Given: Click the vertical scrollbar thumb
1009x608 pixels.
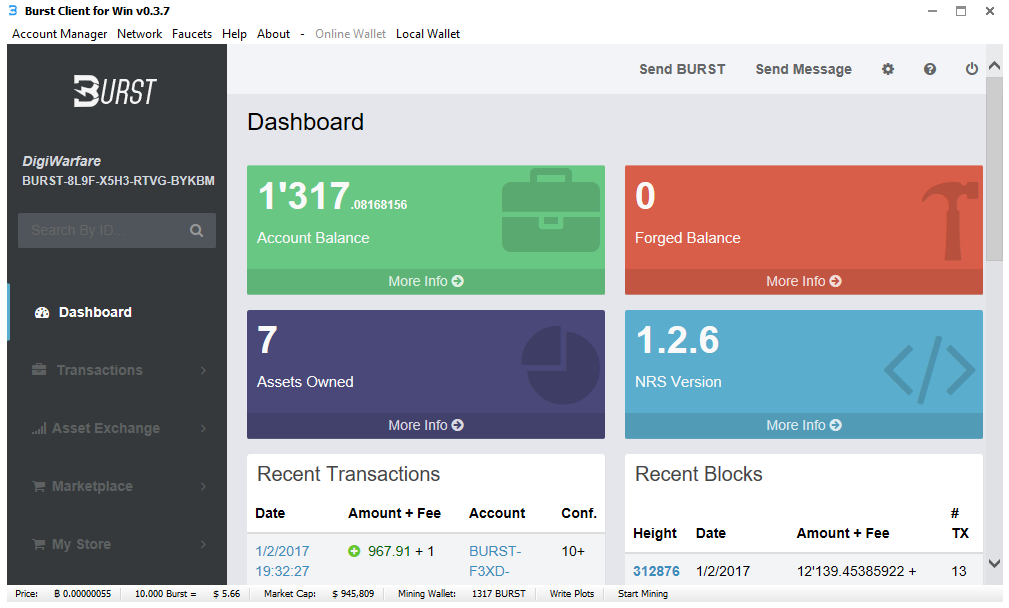Looking at the screenshot, I should [994, 169].
